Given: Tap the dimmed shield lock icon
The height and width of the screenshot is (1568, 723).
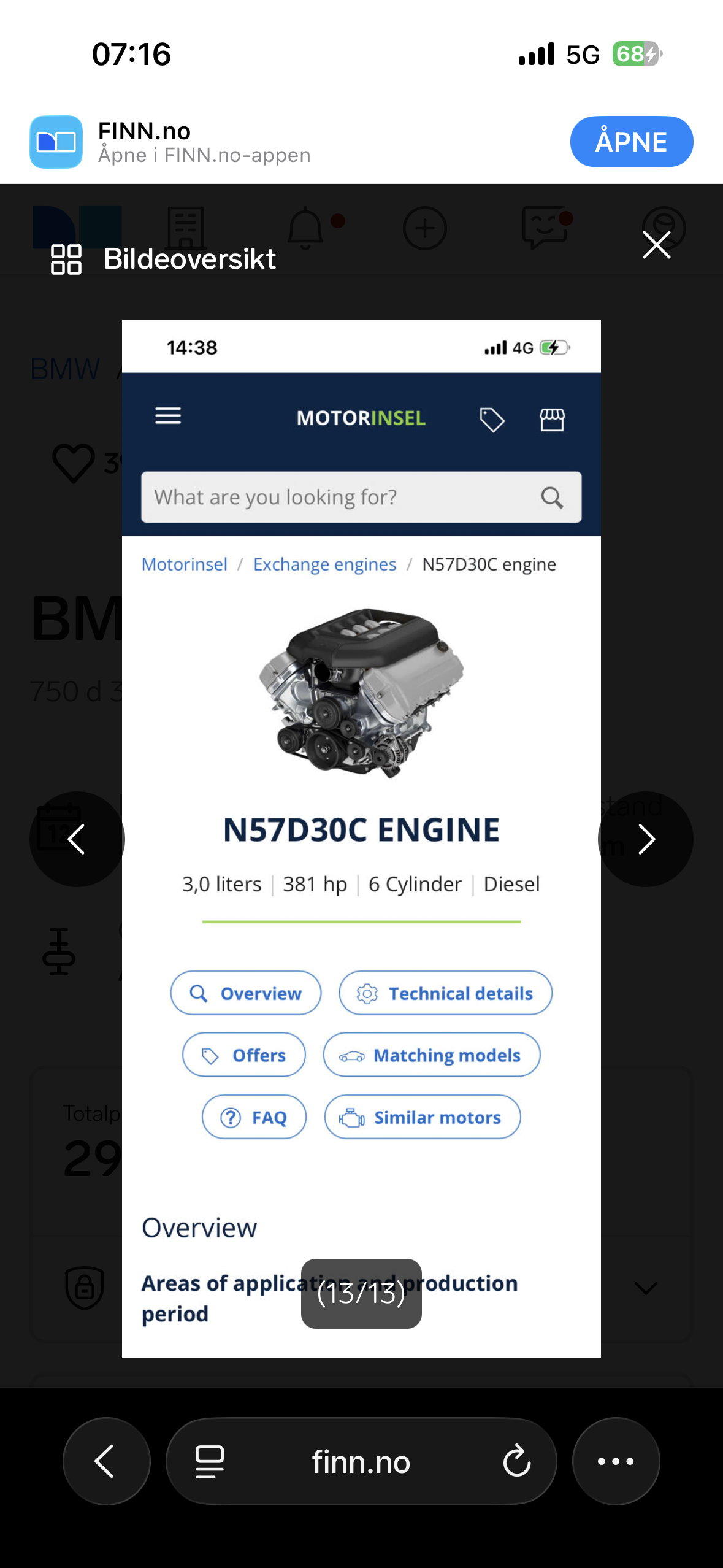Looking at the screenshot, I should 85,1287.
